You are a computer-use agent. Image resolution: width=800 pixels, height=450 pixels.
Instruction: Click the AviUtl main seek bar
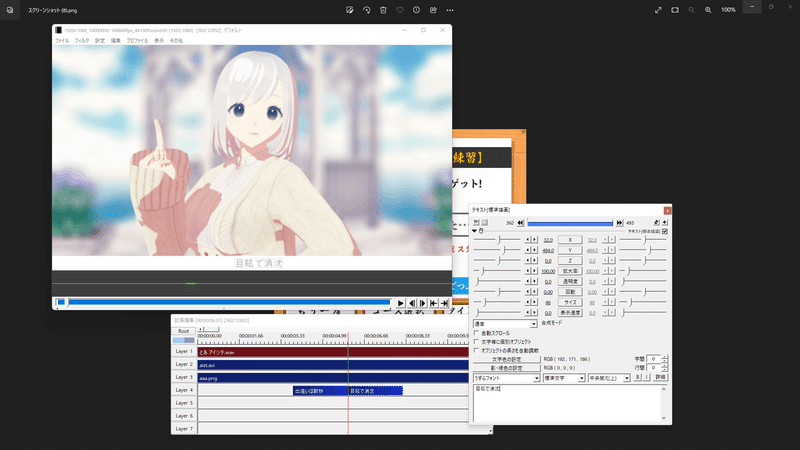click(x=223, y=303)
